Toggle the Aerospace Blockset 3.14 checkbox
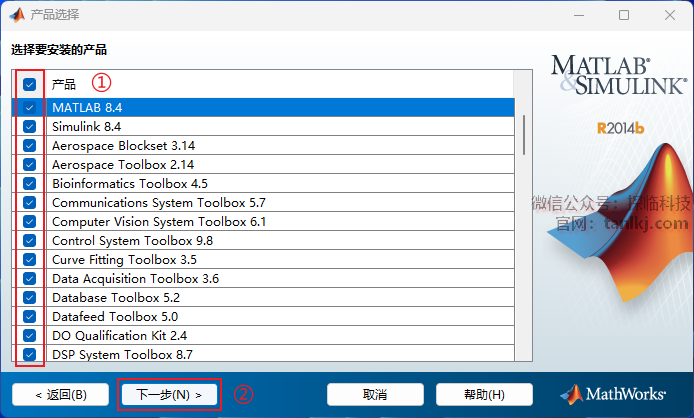 (29, 146)
